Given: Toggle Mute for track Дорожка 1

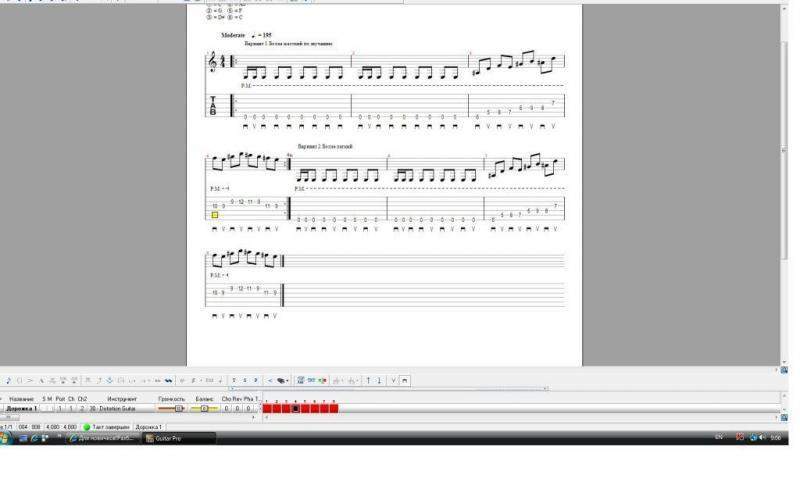Looking at the screenshot, I should point(50,409).
